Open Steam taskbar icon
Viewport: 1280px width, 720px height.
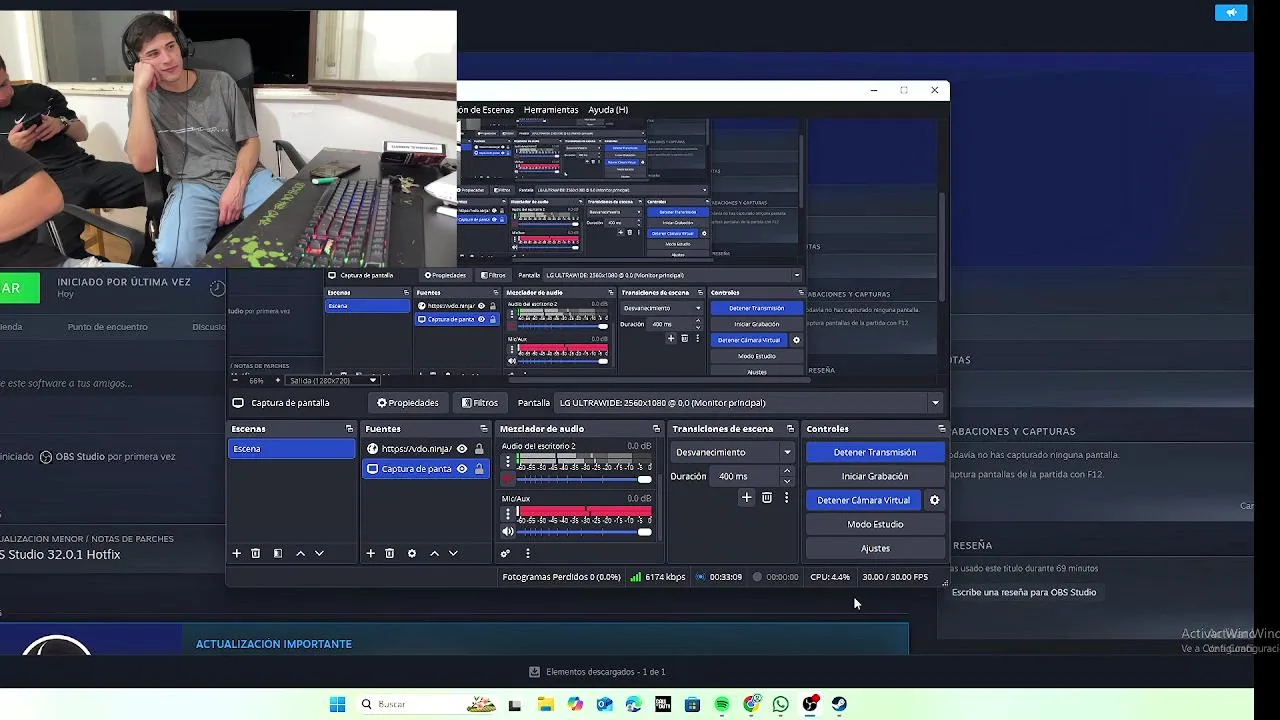pyautogui.click(x=839, y=704)
